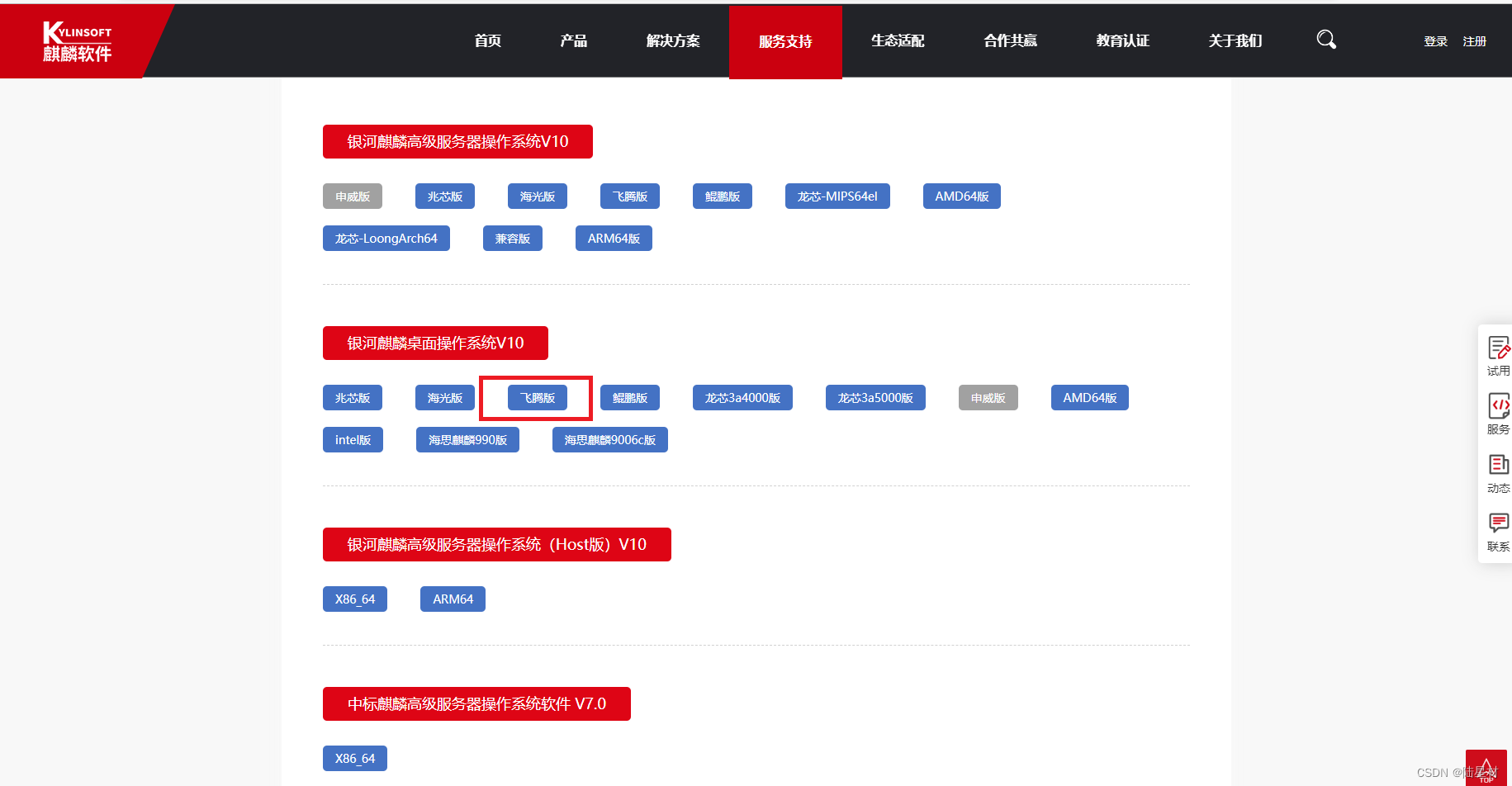Open the 生态适配 menu item

(x=898, y=40)
